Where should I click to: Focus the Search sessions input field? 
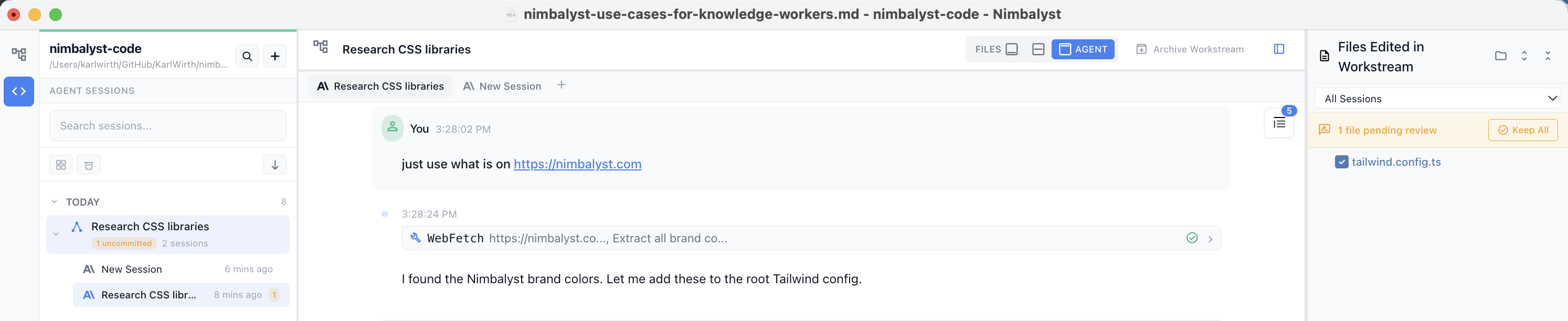pyautogui.click(x=168, y=126)
